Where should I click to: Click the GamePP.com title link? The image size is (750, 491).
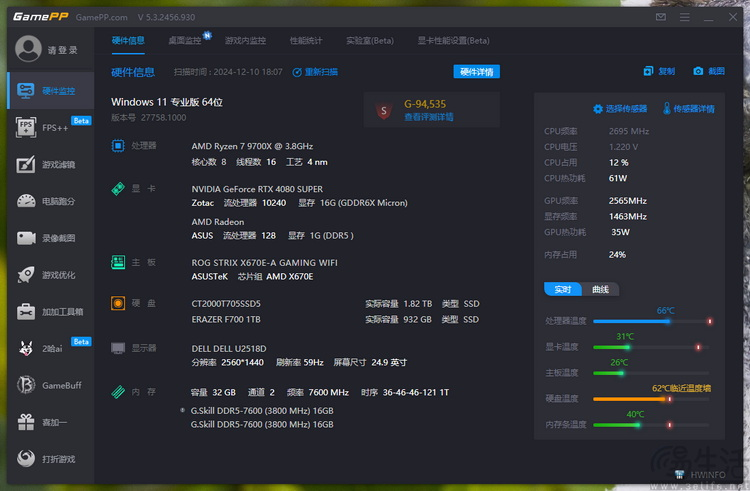pos(101,17)
